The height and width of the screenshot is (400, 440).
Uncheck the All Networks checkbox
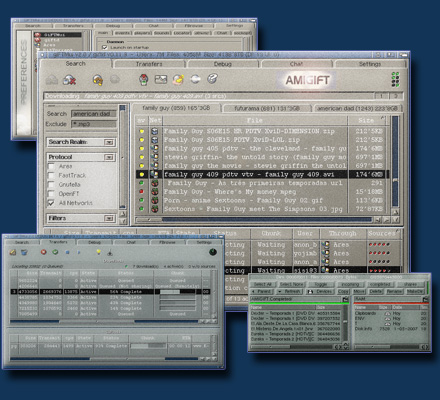point(51,203)
